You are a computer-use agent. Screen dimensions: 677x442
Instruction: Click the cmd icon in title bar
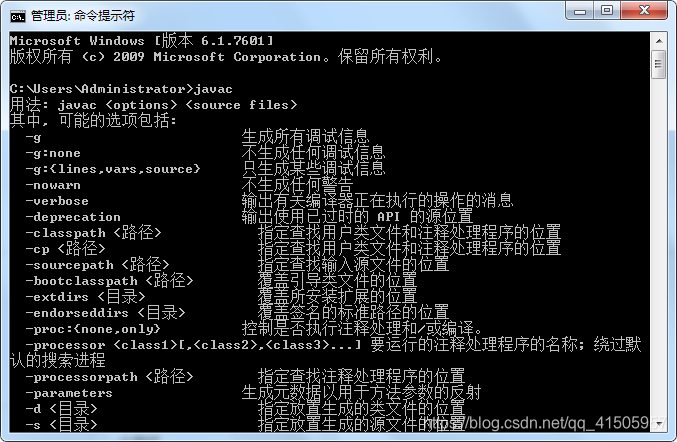pyautogui.click(x=18, y=16)
